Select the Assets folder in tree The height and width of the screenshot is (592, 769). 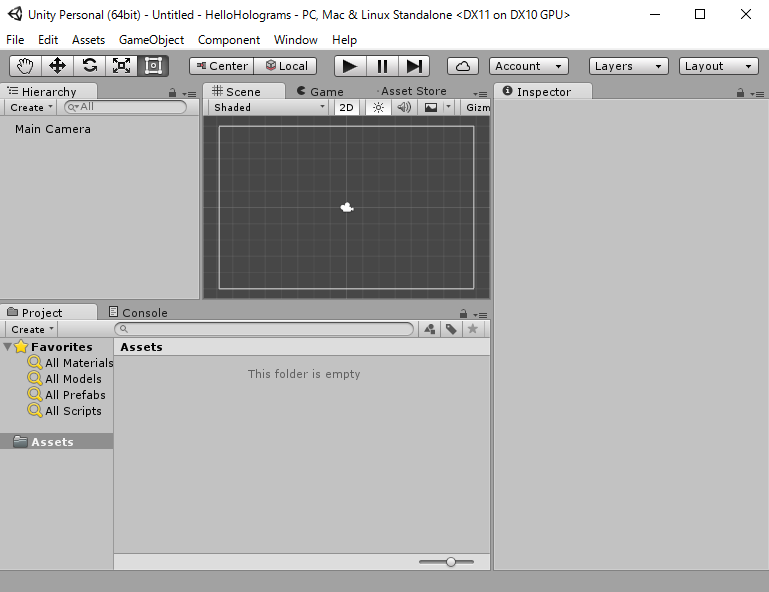[56, 441]
